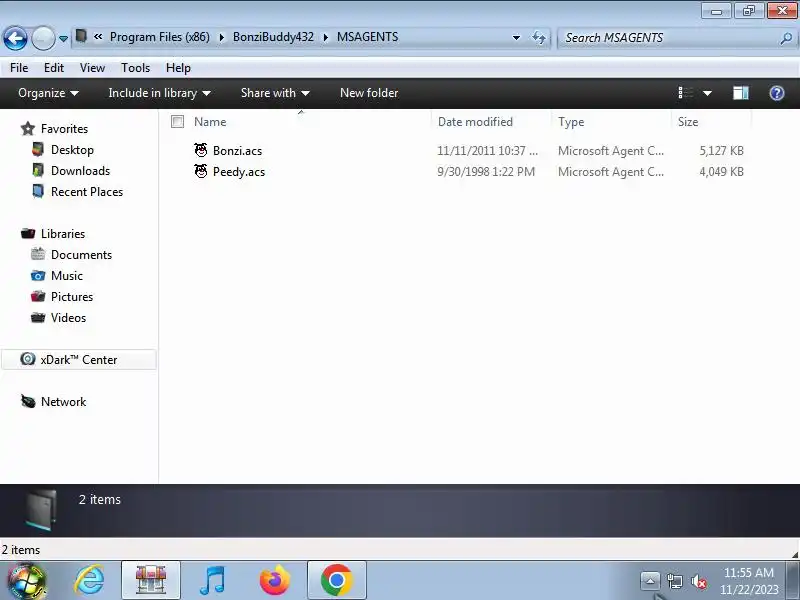Open the Edit menu

(54, 68)
